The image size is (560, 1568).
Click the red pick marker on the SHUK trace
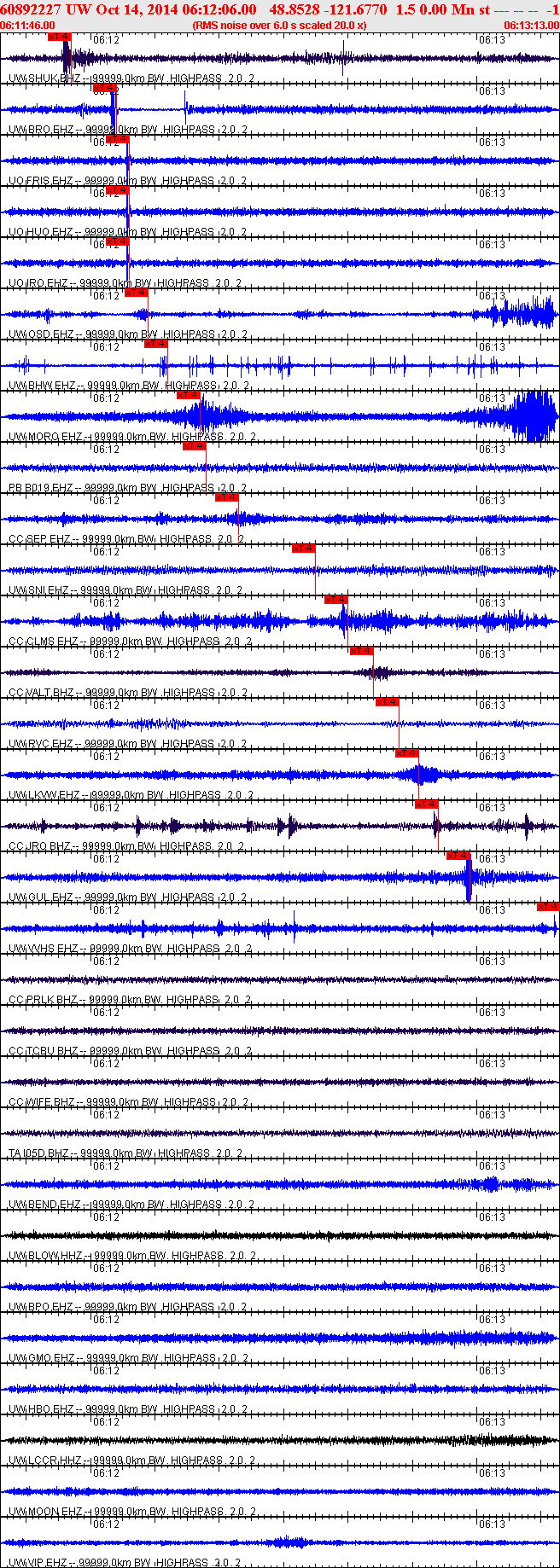coord(59,37)
